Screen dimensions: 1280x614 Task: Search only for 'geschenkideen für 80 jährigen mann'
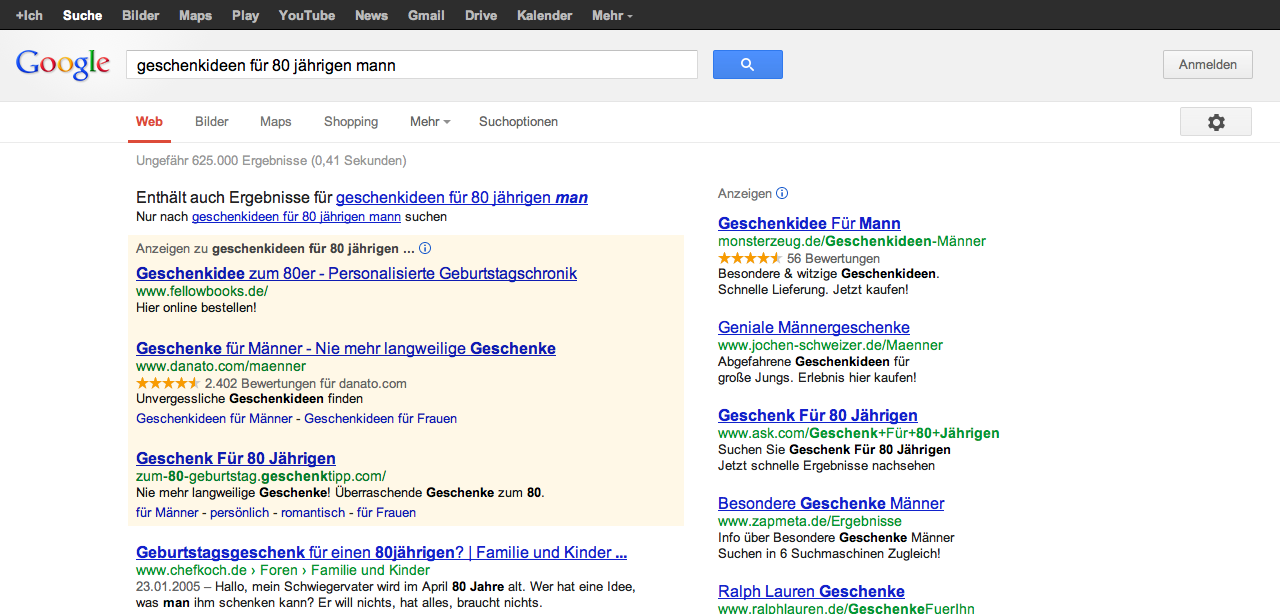coord(296,216)
